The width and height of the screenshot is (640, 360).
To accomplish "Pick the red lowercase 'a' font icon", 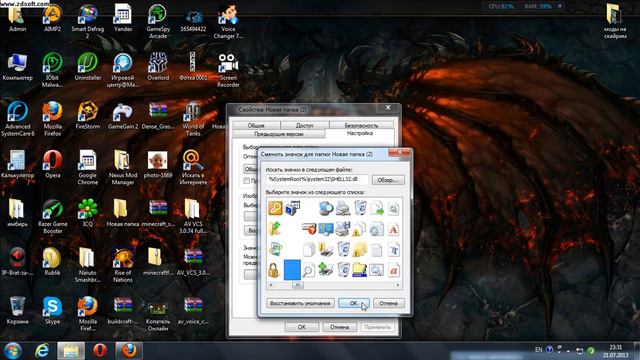I will click(394, 270).
